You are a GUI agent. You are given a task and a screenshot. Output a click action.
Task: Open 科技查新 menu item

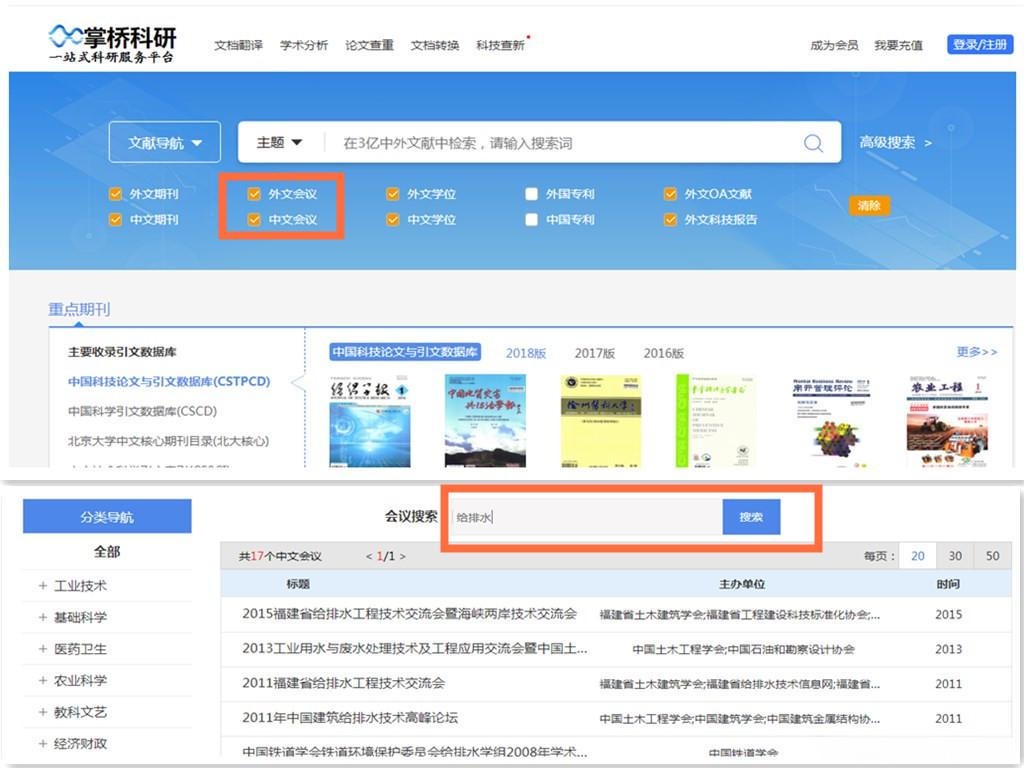coord(500,45)
